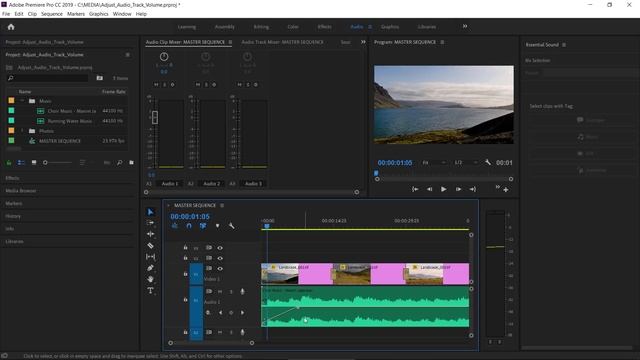Screen dimensions: 640x360
Task: Toggle Linked Selection in the timeline
Action: pyautogui.click(x=203, y=226)
